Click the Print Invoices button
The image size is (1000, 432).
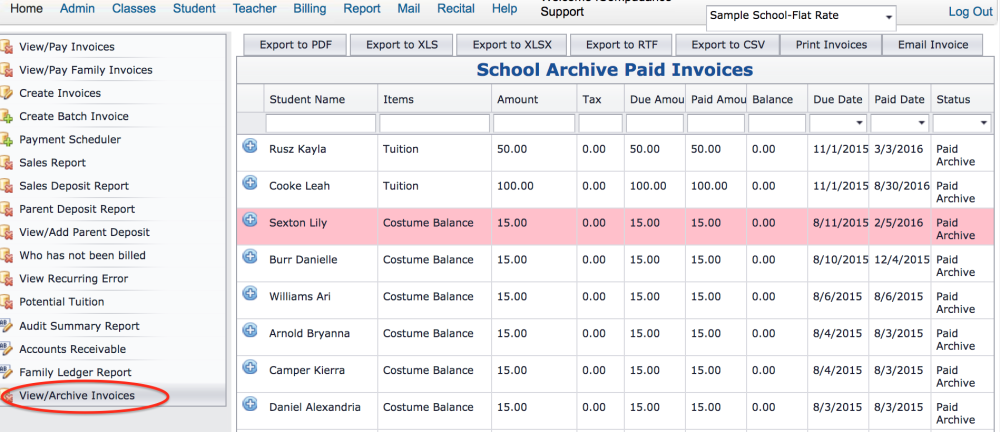click(x=832, y=45)
